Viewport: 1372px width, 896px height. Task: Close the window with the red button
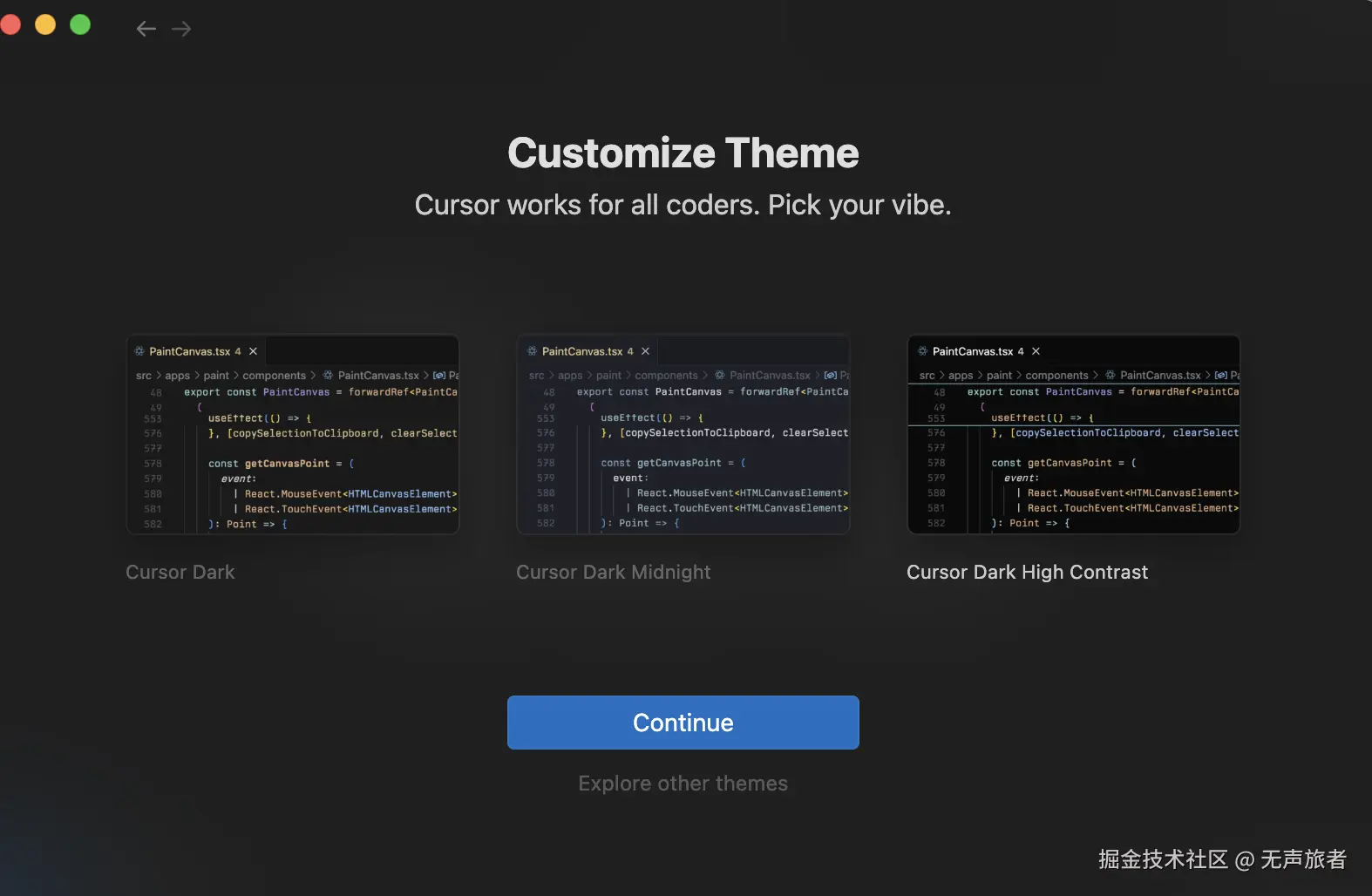point(10,24)
